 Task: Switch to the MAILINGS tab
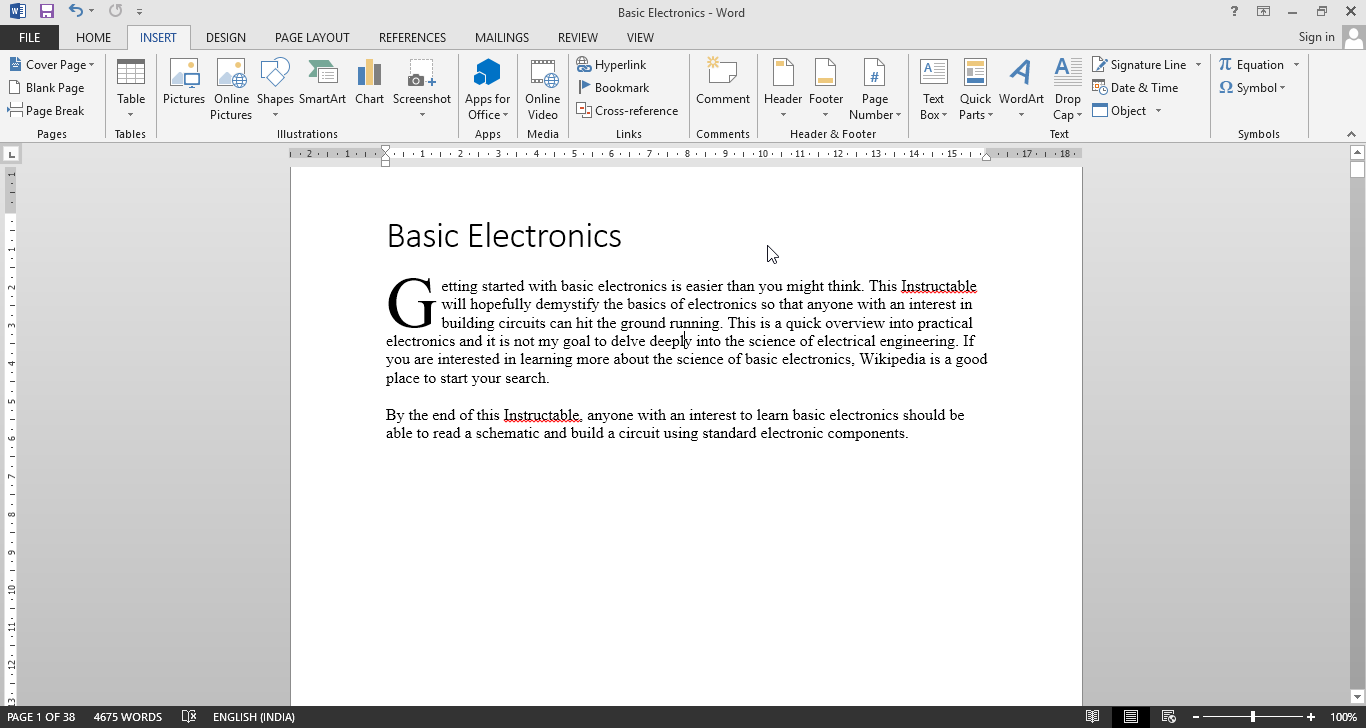pos(502,38)
